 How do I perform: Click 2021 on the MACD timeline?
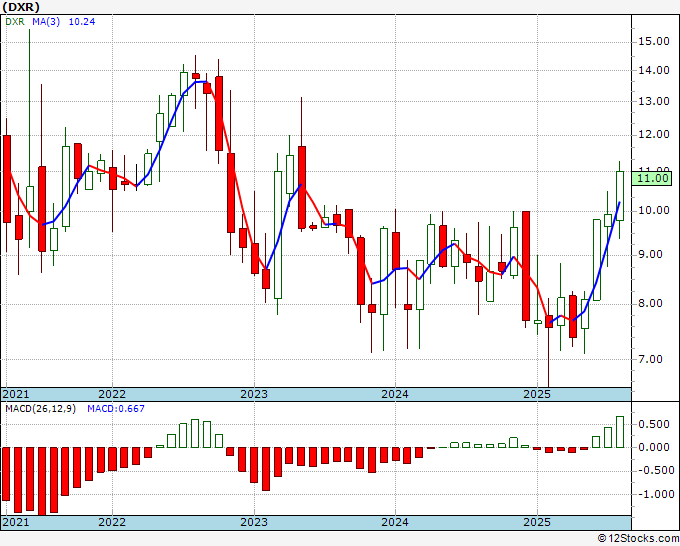[x=16, y=522]
